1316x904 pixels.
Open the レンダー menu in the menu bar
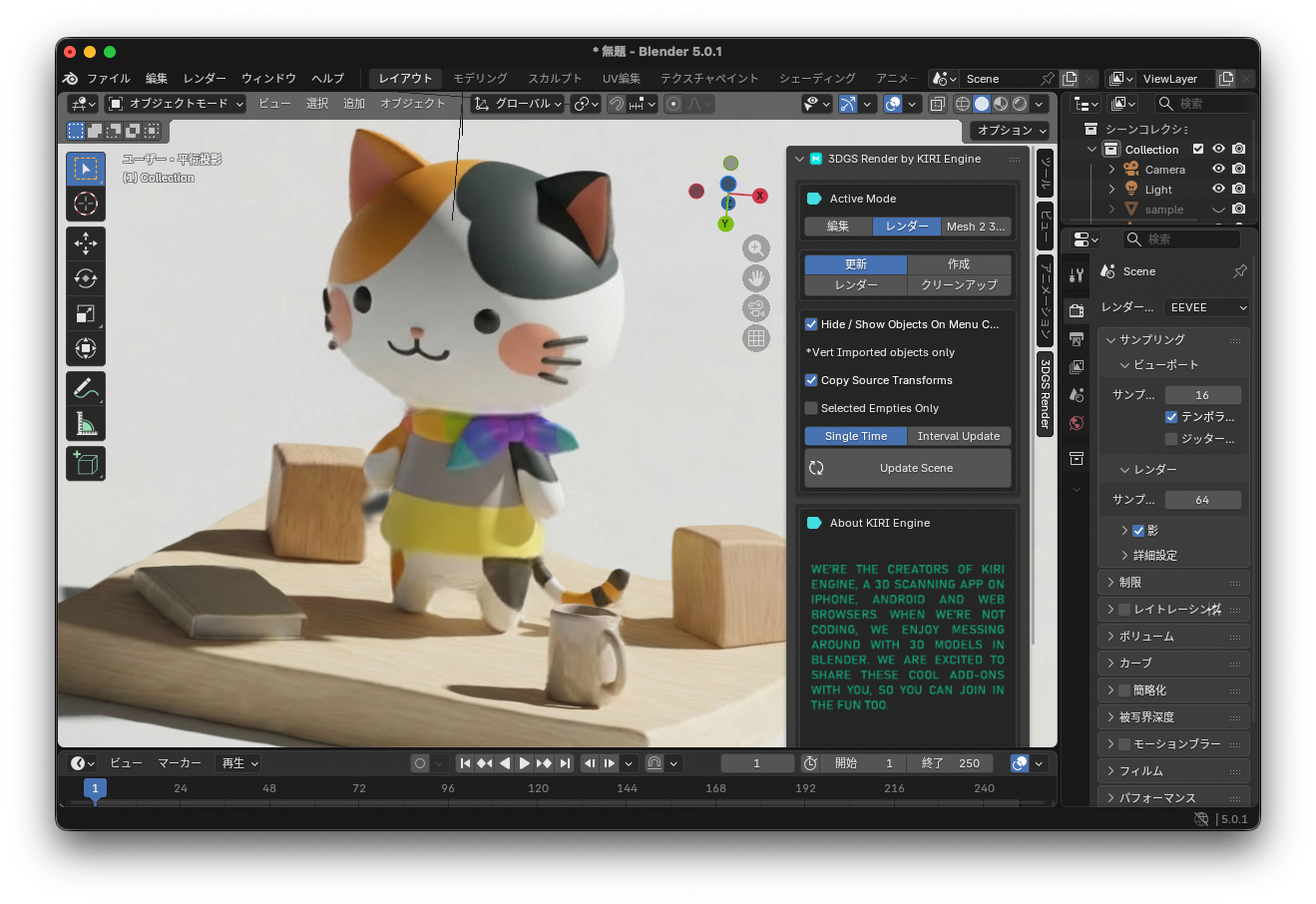[204, 78]
